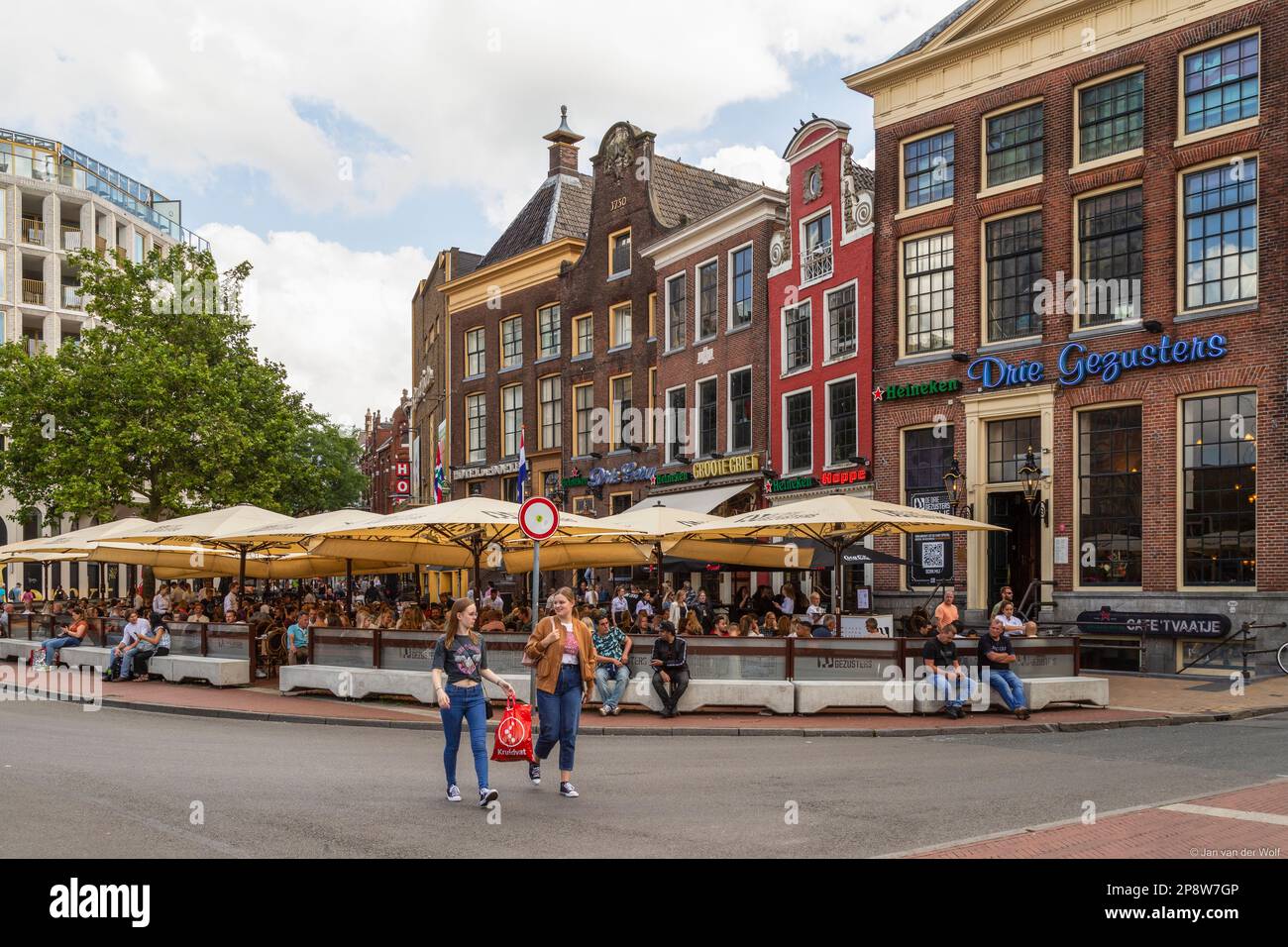Click the '1730' year on the gable
This screenshot has width=1288, height=947.
(x=620, y=202)
